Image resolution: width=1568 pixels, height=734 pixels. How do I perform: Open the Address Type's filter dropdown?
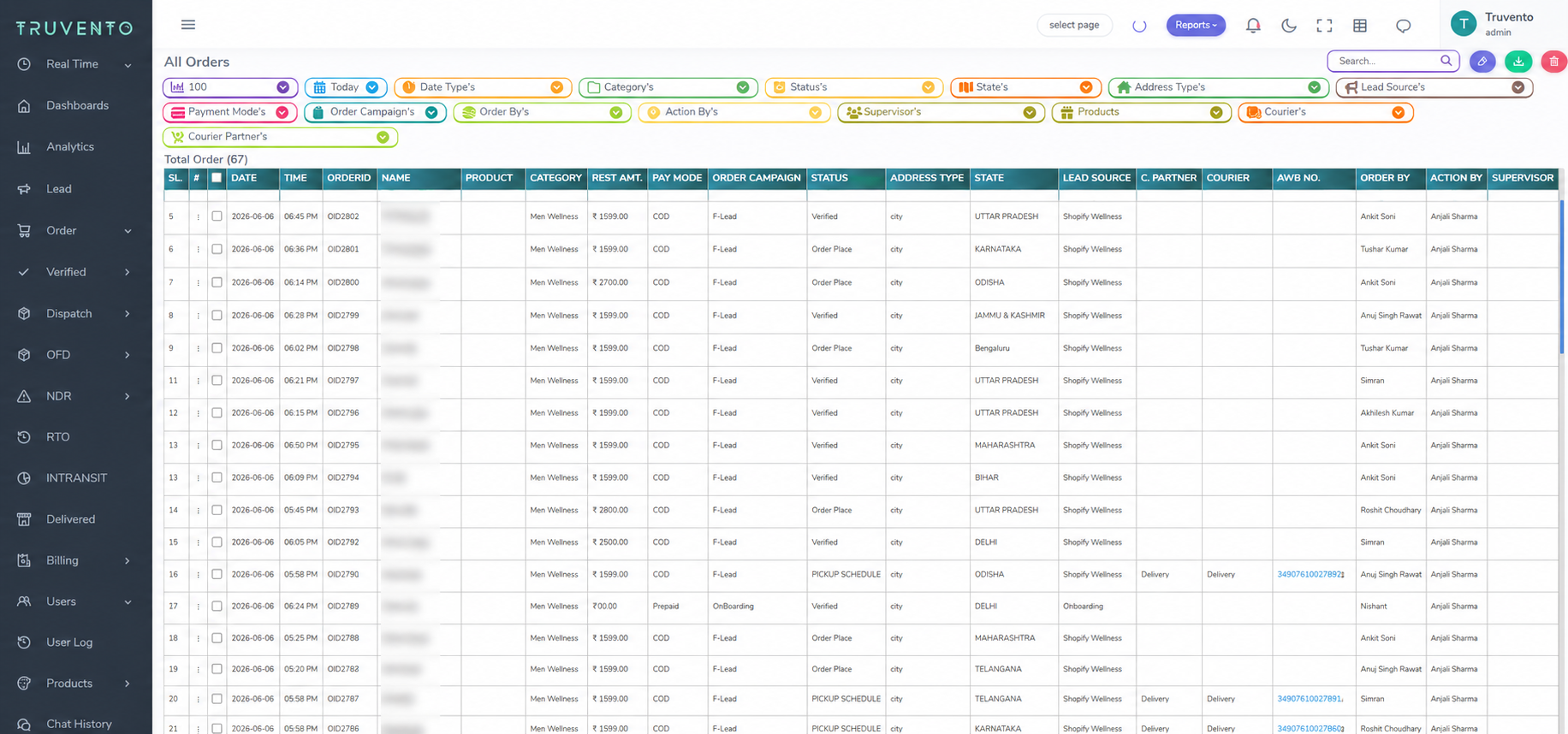point(1218,87)
